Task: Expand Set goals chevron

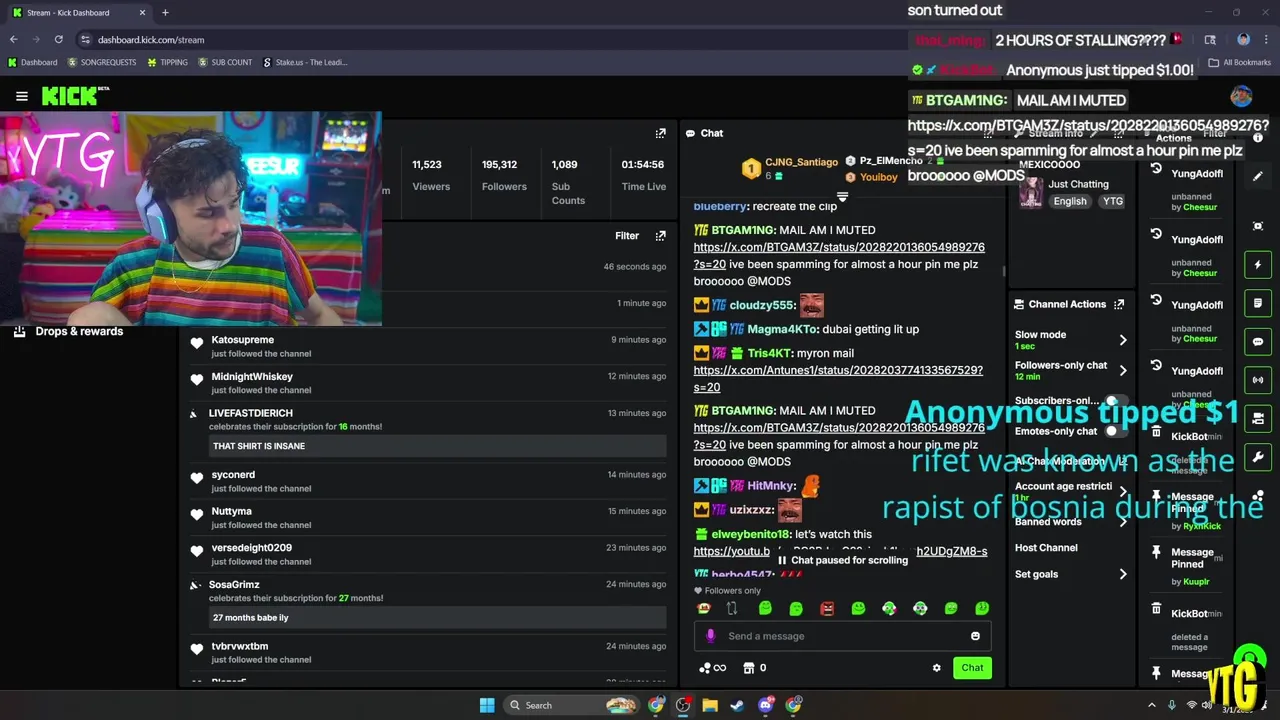Action: point(1123,574)
